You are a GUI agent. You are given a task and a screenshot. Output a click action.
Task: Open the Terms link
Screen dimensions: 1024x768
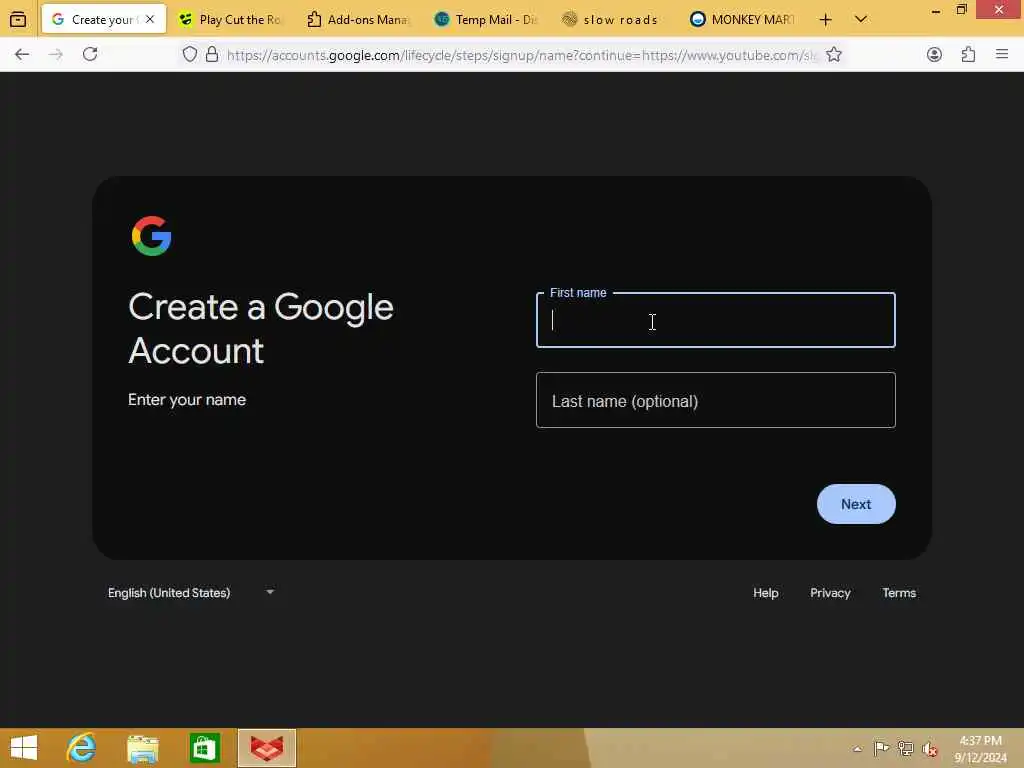click(899, 593)
